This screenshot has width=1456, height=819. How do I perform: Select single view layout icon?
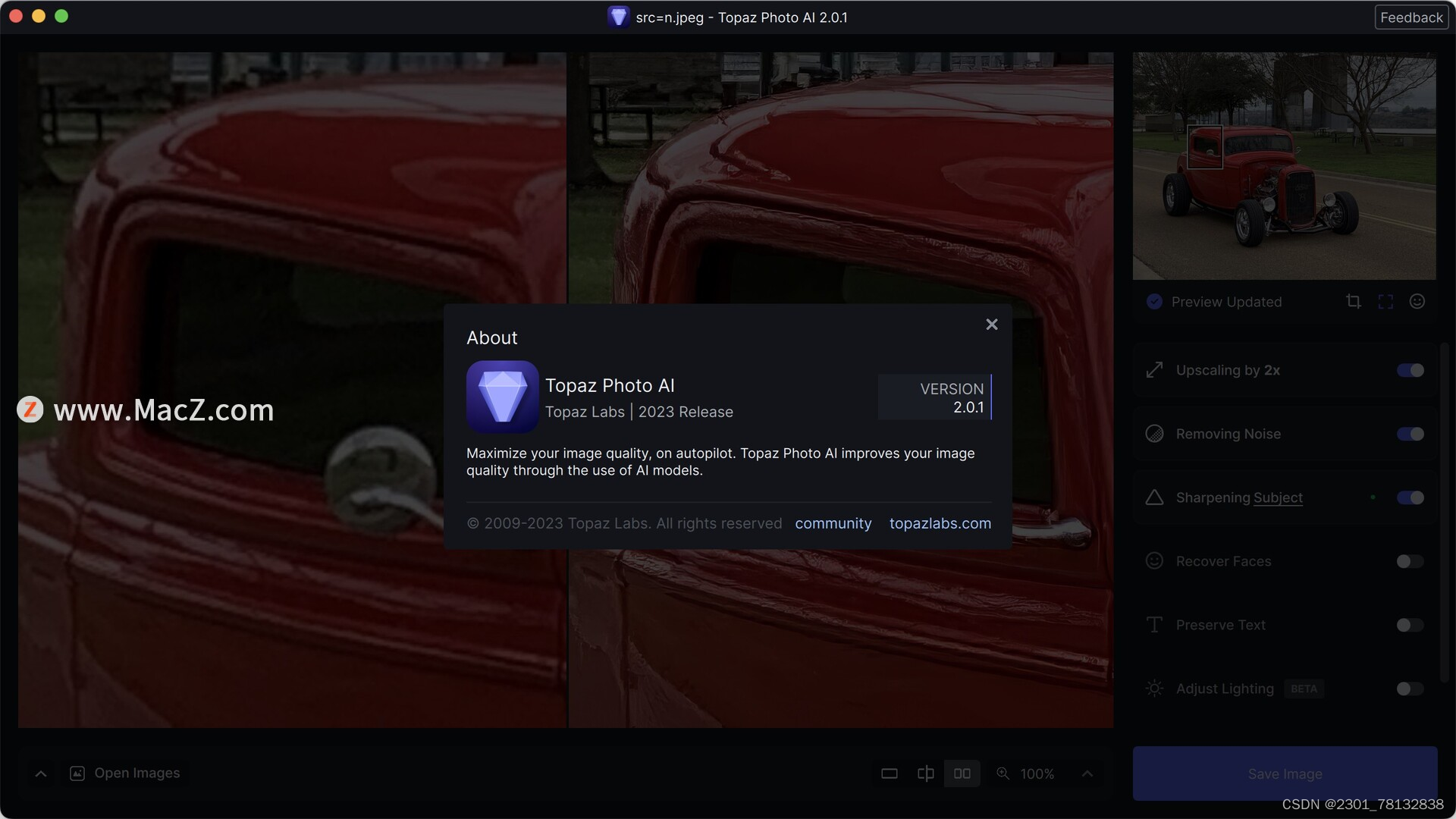[x=890, y=773]
